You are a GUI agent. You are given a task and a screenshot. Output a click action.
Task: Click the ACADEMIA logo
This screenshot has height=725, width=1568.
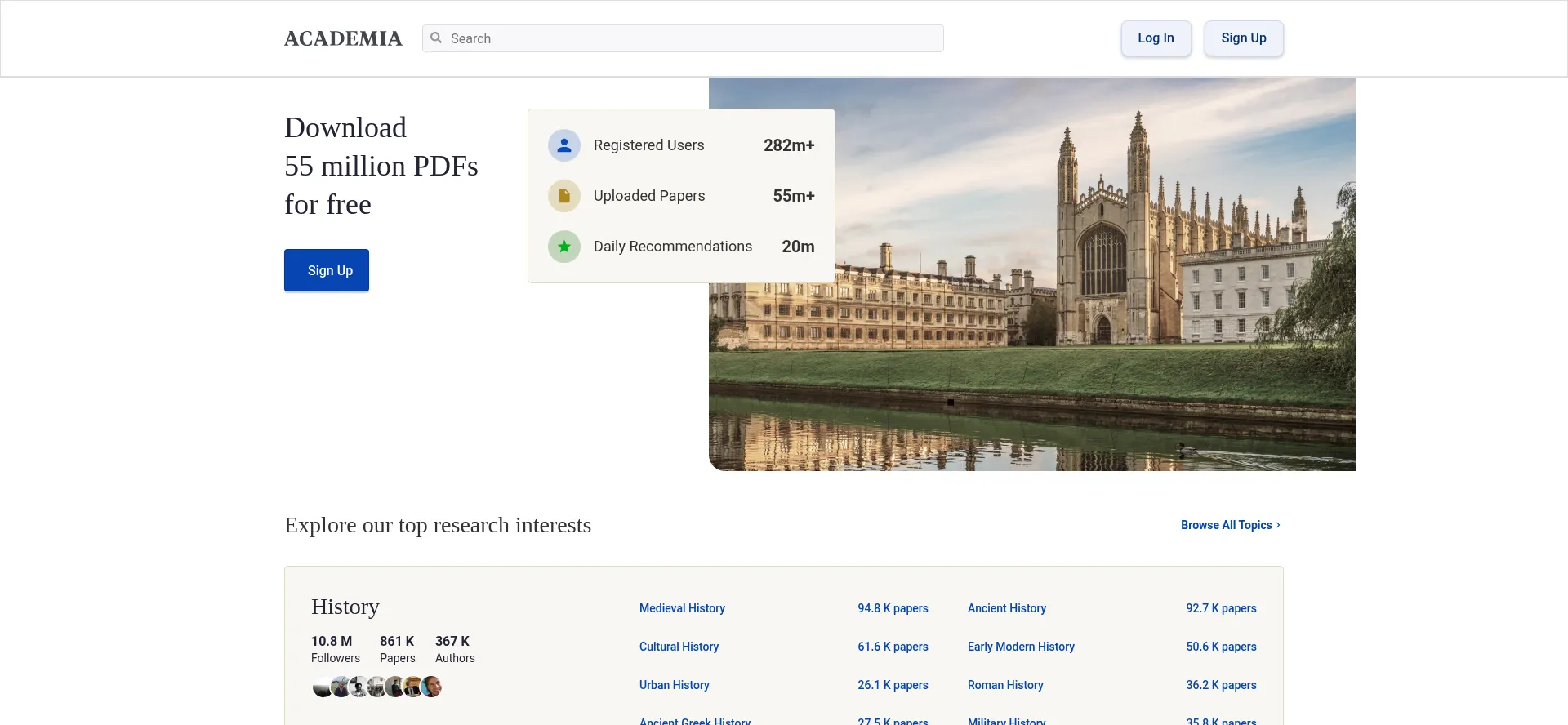(x=343, y=38)
